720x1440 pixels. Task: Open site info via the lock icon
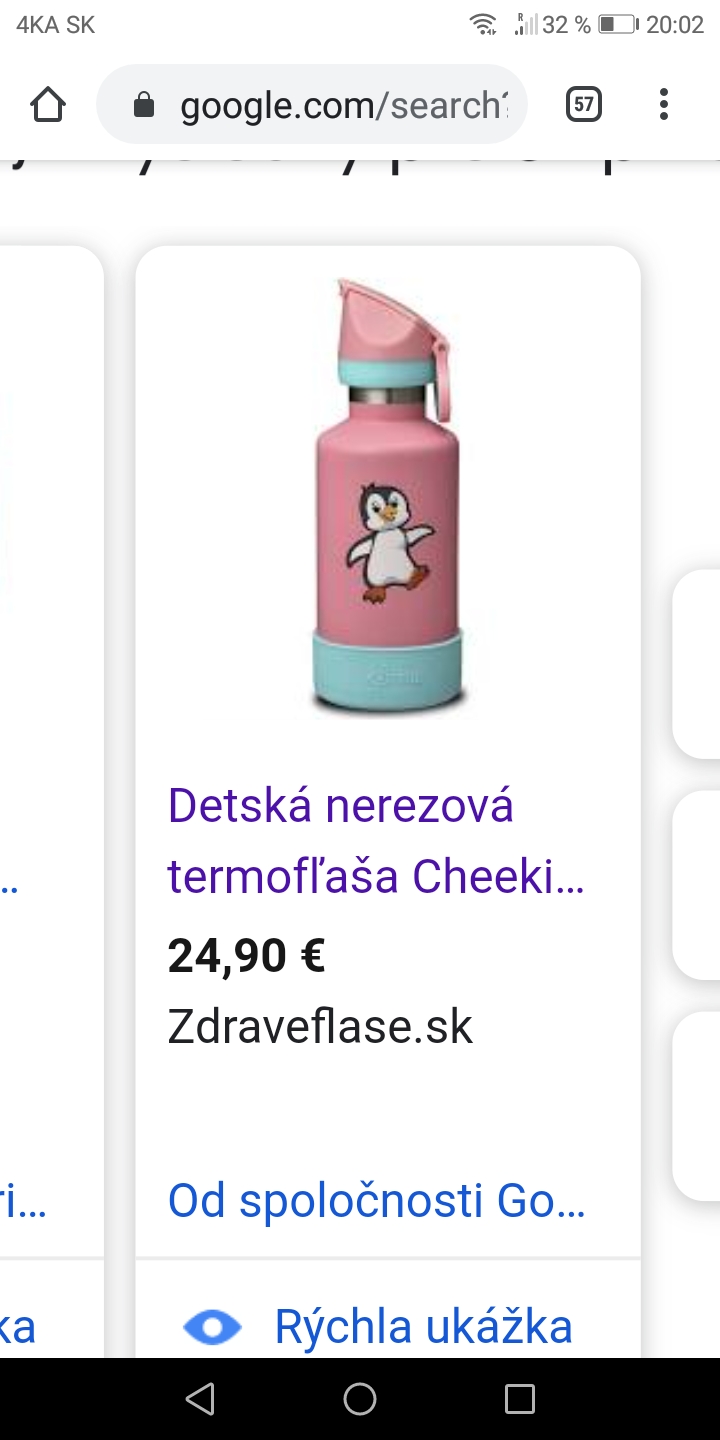coord(144,104)
